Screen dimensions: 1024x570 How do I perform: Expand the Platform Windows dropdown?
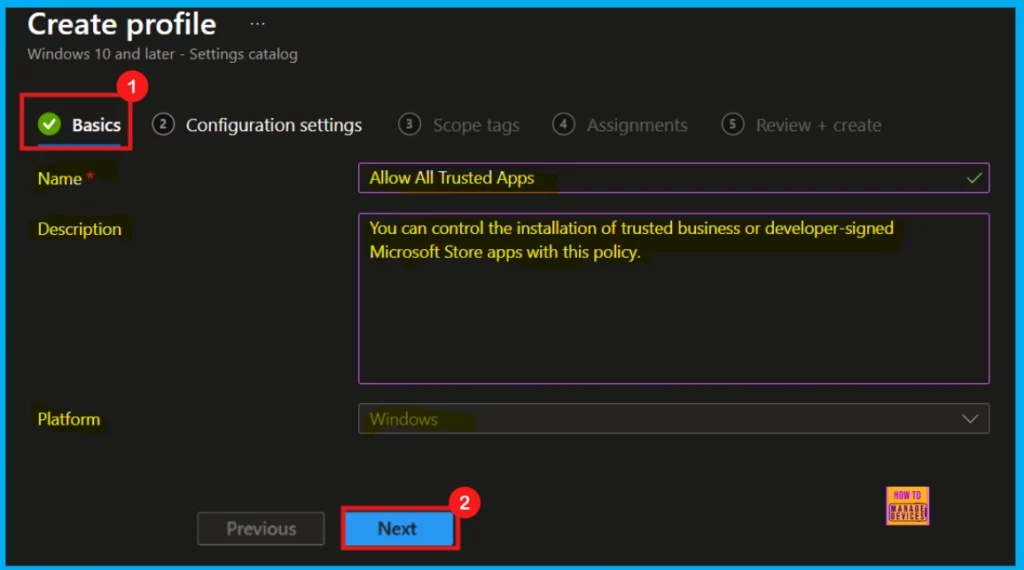click(673, 419)
